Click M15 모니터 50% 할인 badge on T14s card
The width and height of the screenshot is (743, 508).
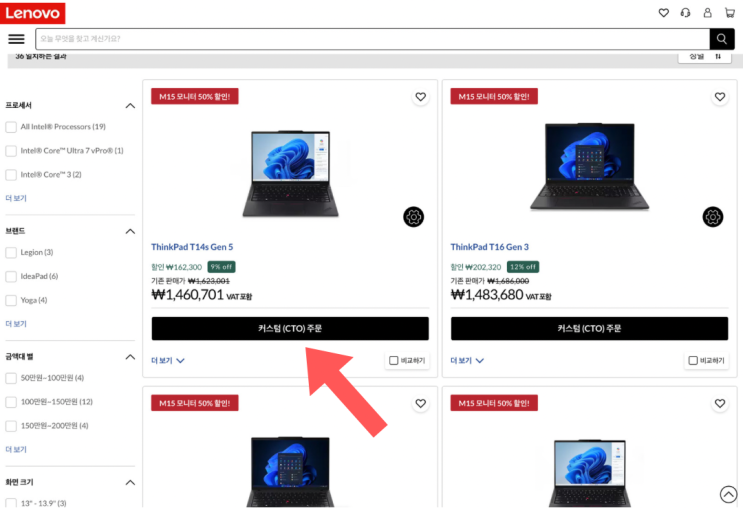[195, 97]
